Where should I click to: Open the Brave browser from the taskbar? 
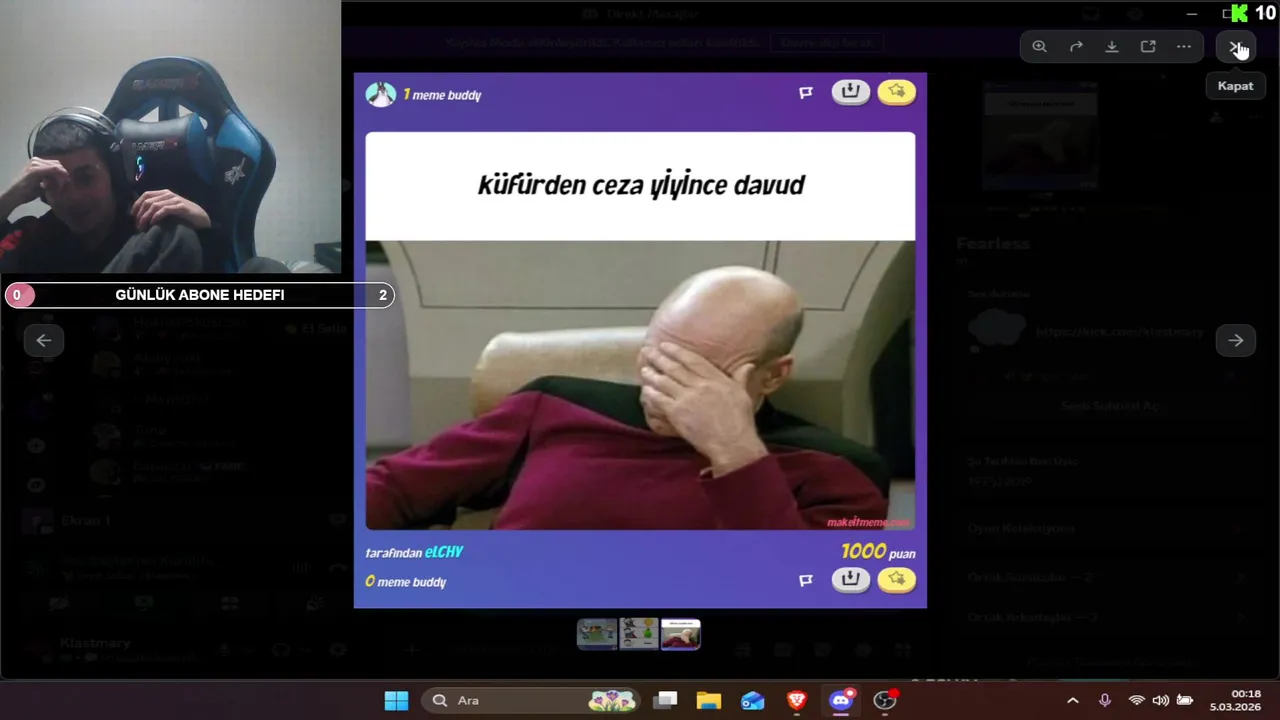click(797, 700)
